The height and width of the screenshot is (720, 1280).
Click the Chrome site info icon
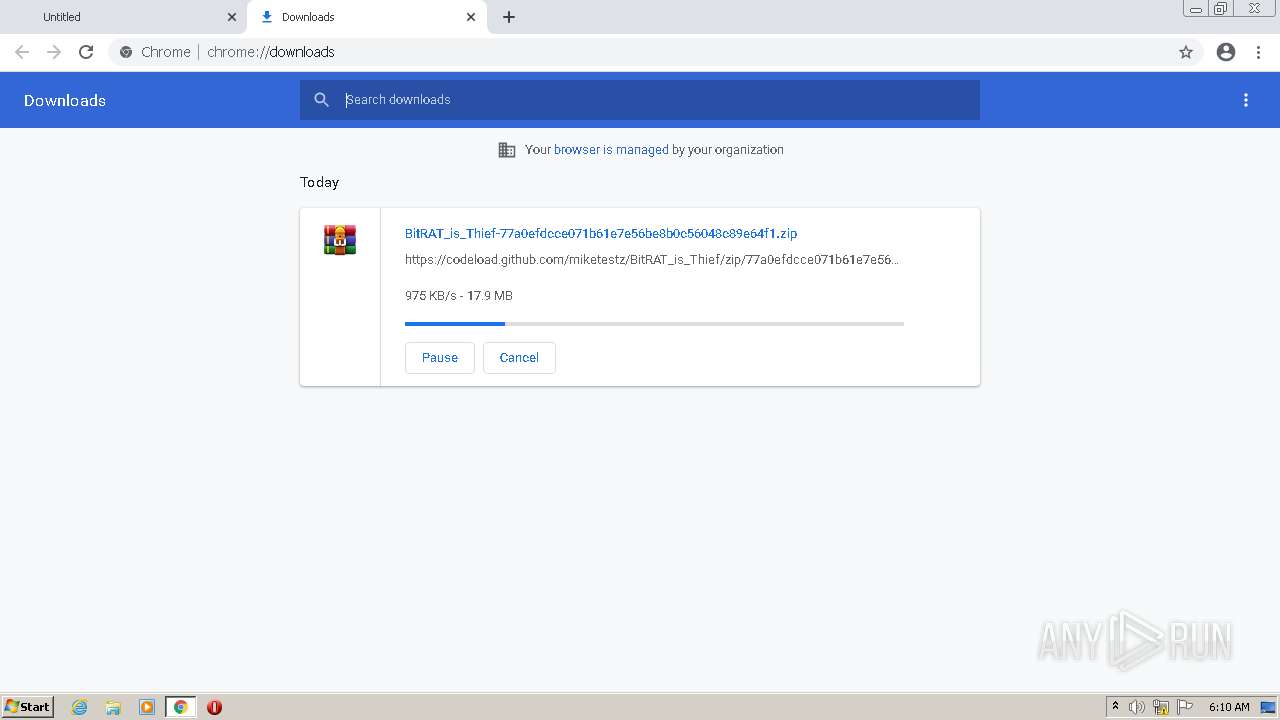(x=126, y=52)
